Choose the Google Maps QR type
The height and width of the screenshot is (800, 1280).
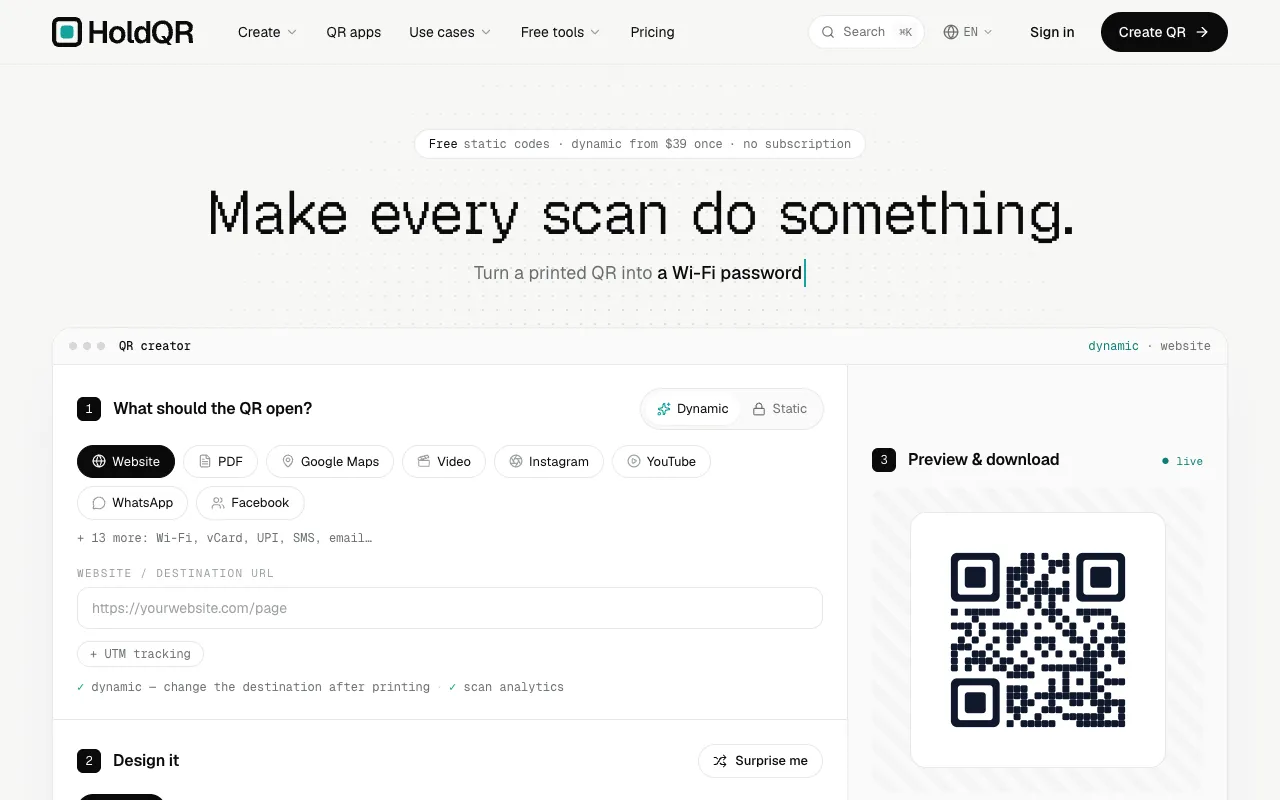pos(330,461)
